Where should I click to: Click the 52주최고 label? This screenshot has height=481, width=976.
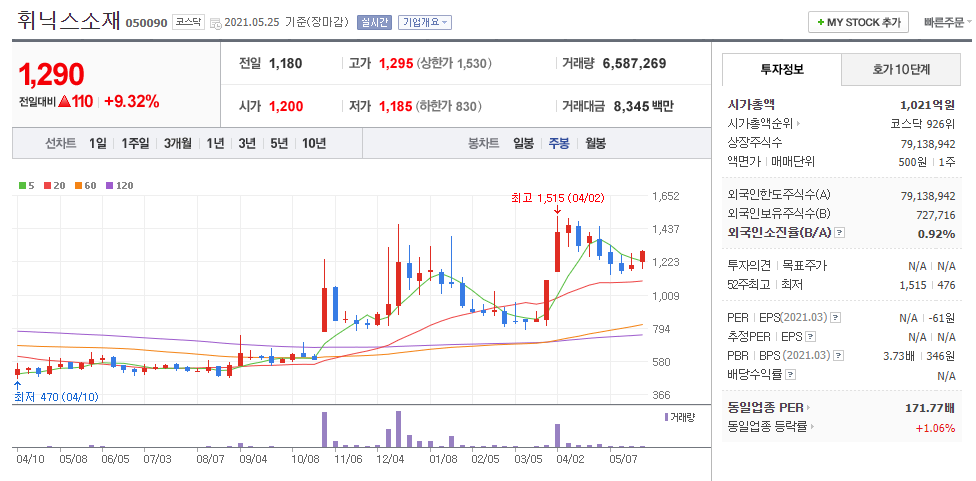(x=748, y=285)
